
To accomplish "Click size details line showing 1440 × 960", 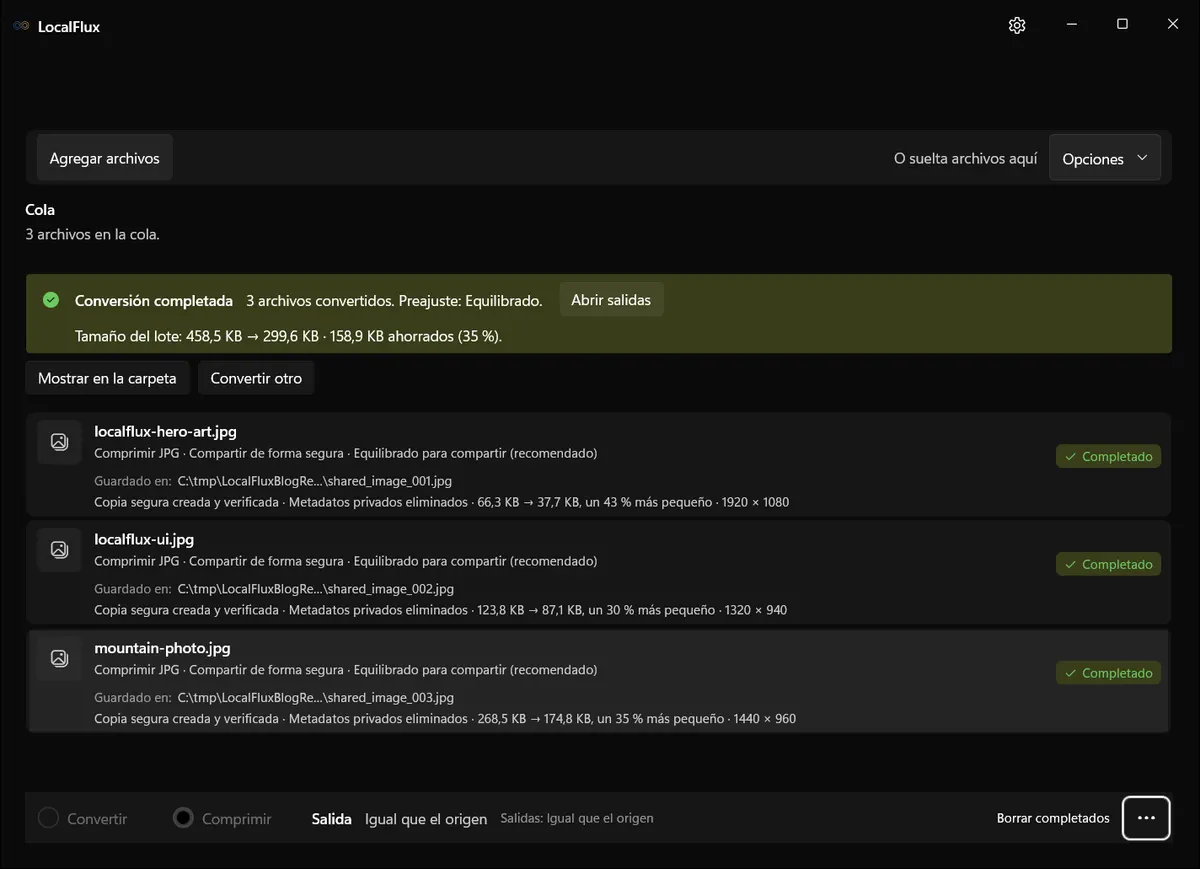I will pos(445,719).
